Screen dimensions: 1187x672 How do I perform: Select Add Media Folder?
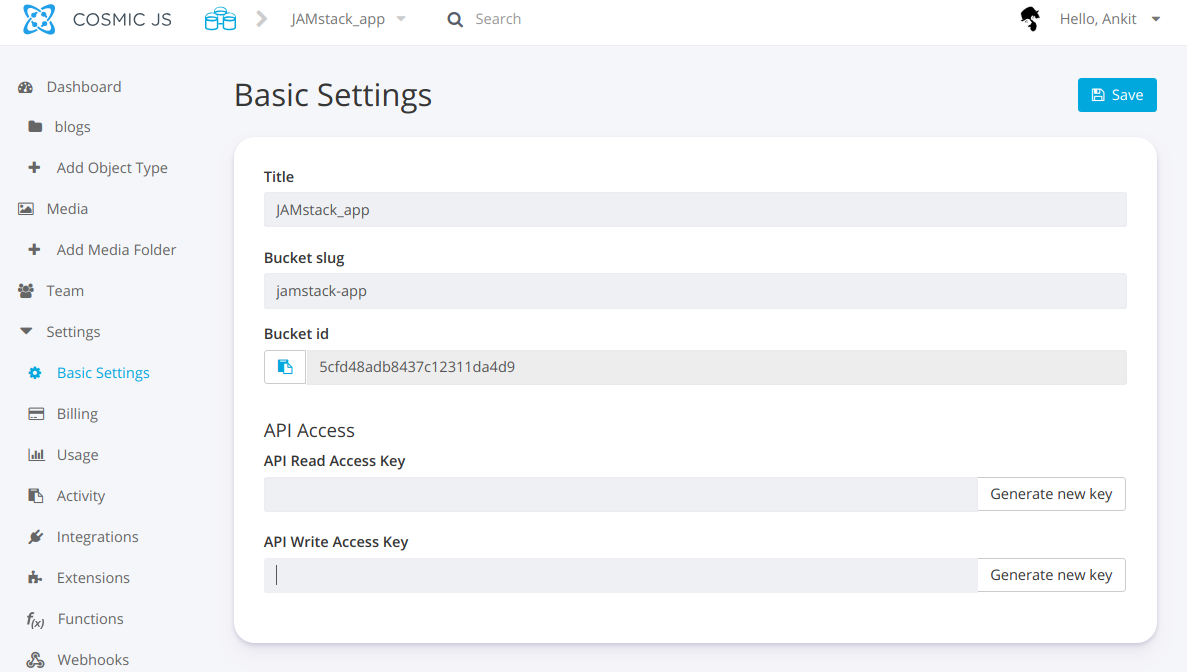click(x=117, y=250)
